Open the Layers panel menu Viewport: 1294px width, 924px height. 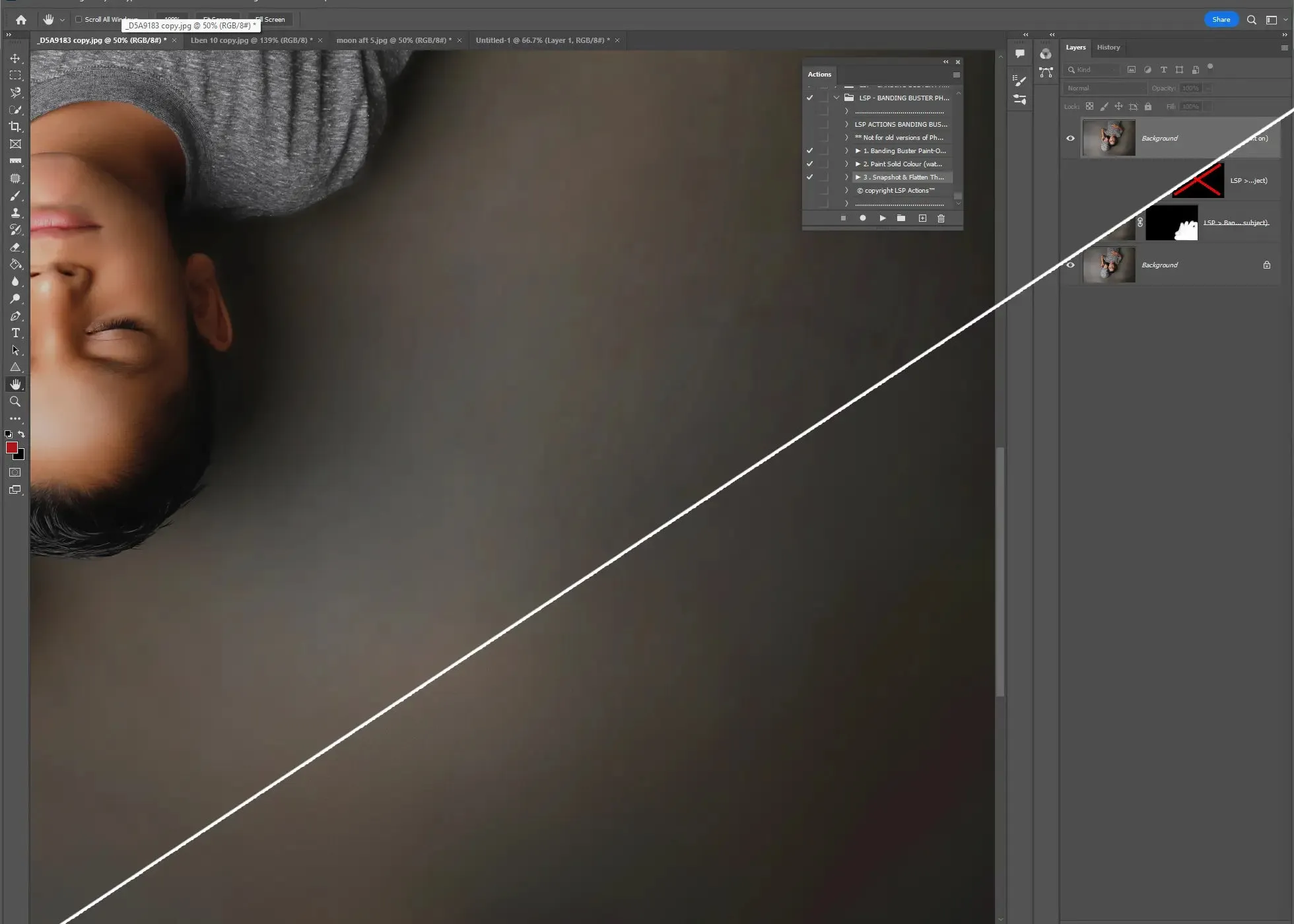pos(1284,48)
